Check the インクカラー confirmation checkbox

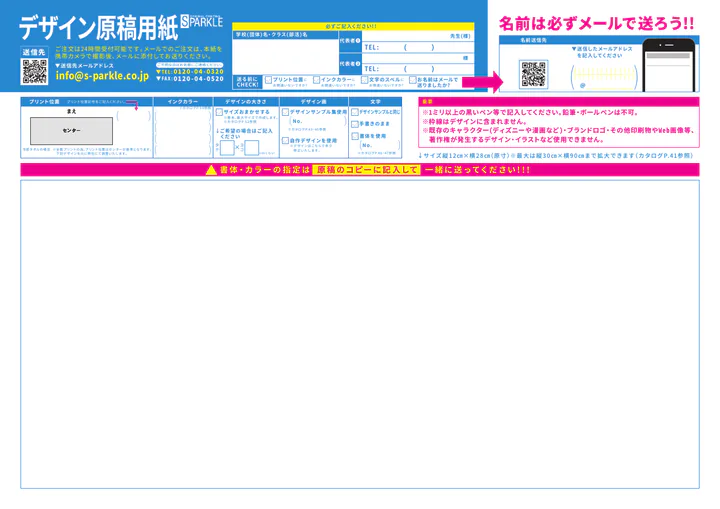[x=316, y=80]
